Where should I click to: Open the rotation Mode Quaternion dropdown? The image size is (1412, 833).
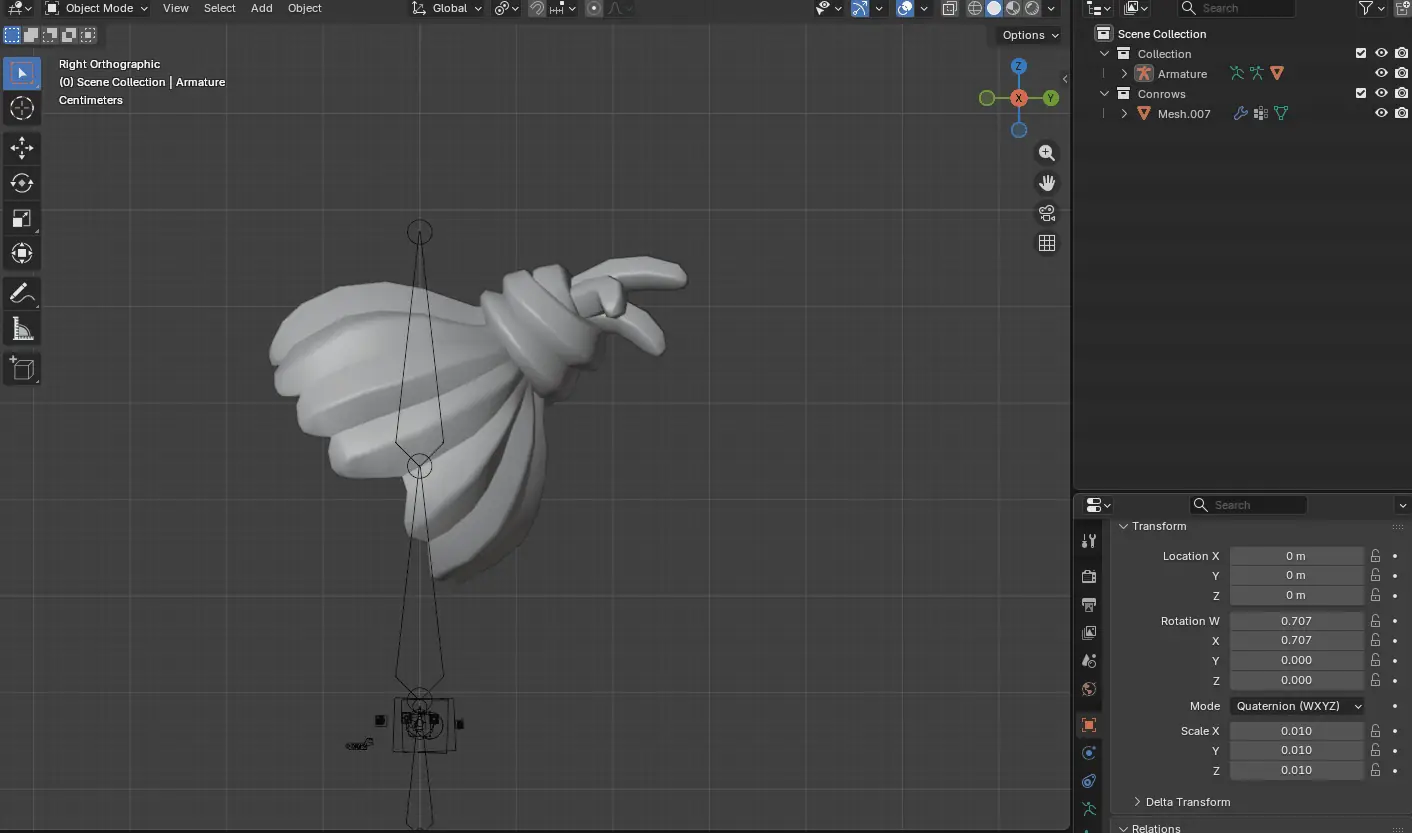click(x=1297, y=706)
